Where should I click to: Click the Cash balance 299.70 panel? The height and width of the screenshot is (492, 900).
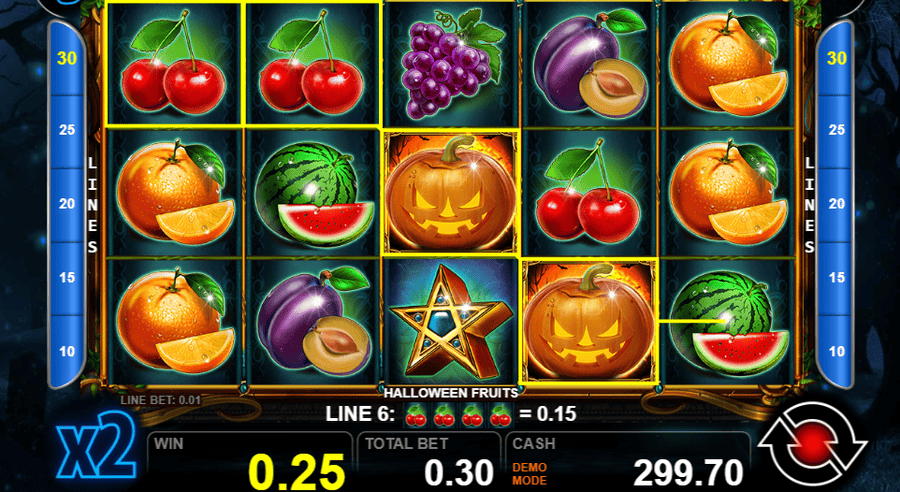[627, 462]
